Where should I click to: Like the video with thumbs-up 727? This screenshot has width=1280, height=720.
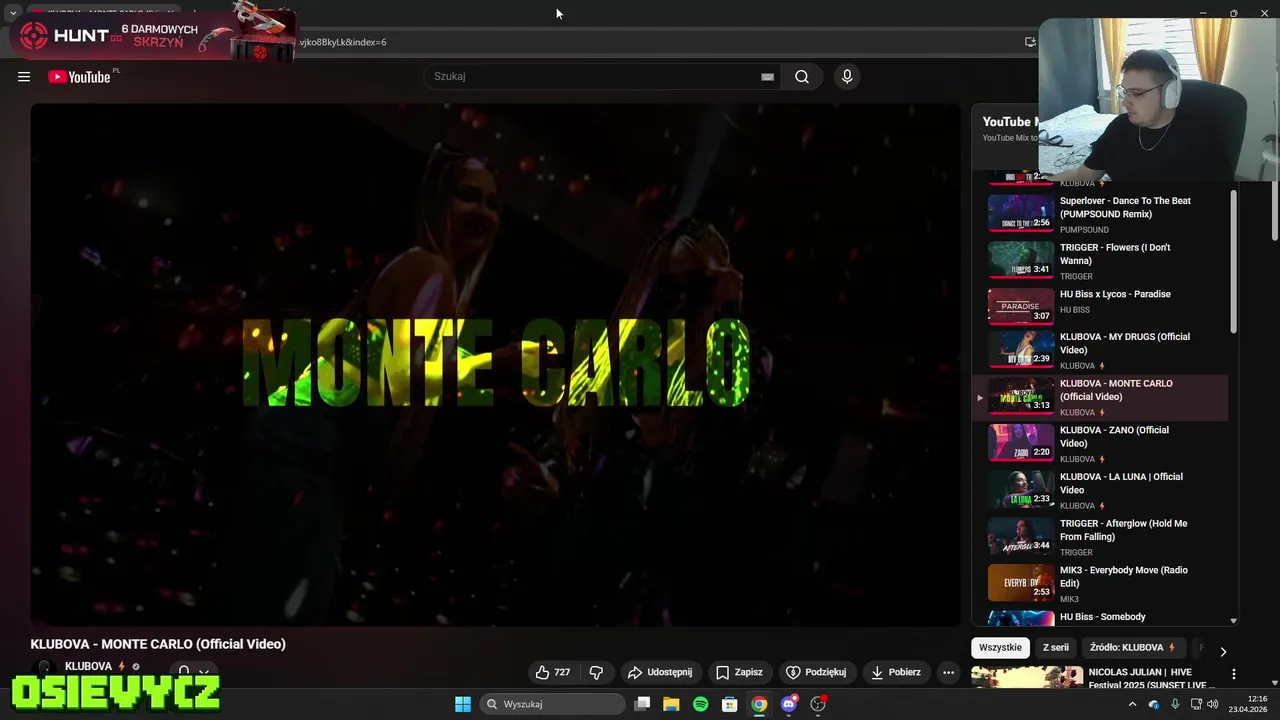(553, 672)
